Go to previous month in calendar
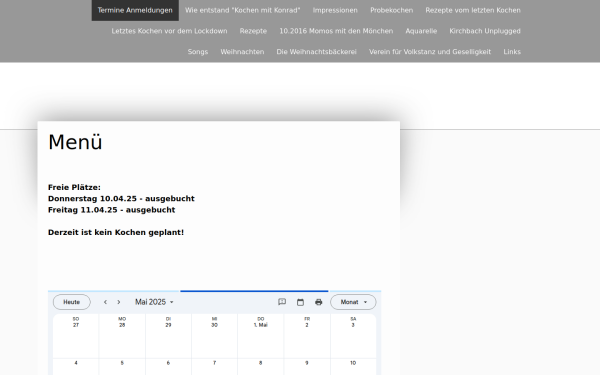This screenshot has width=600, height=375. tap(105, 302)
